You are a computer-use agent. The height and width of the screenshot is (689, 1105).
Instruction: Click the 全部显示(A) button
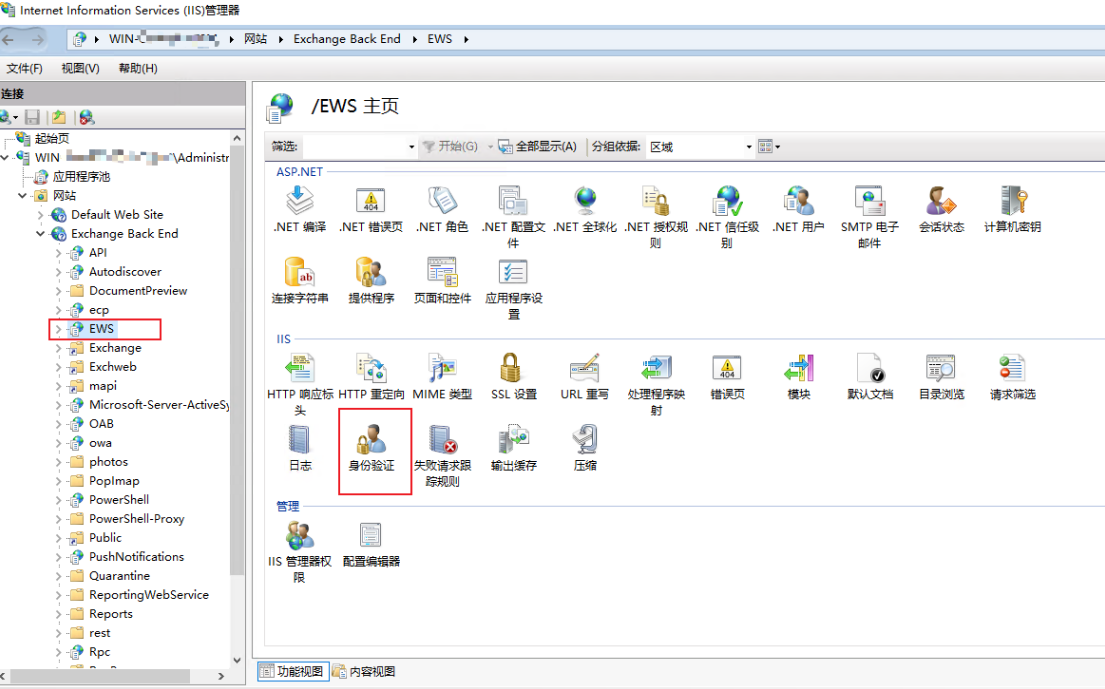click(538, 147)
